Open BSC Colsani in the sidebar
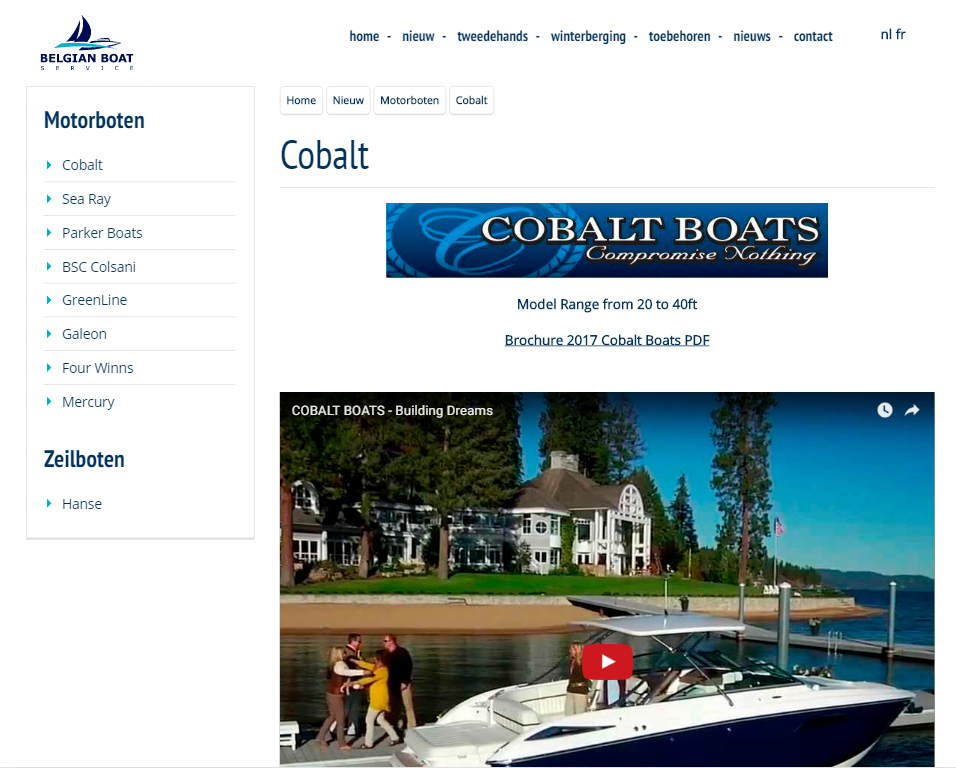 point(99,267)
